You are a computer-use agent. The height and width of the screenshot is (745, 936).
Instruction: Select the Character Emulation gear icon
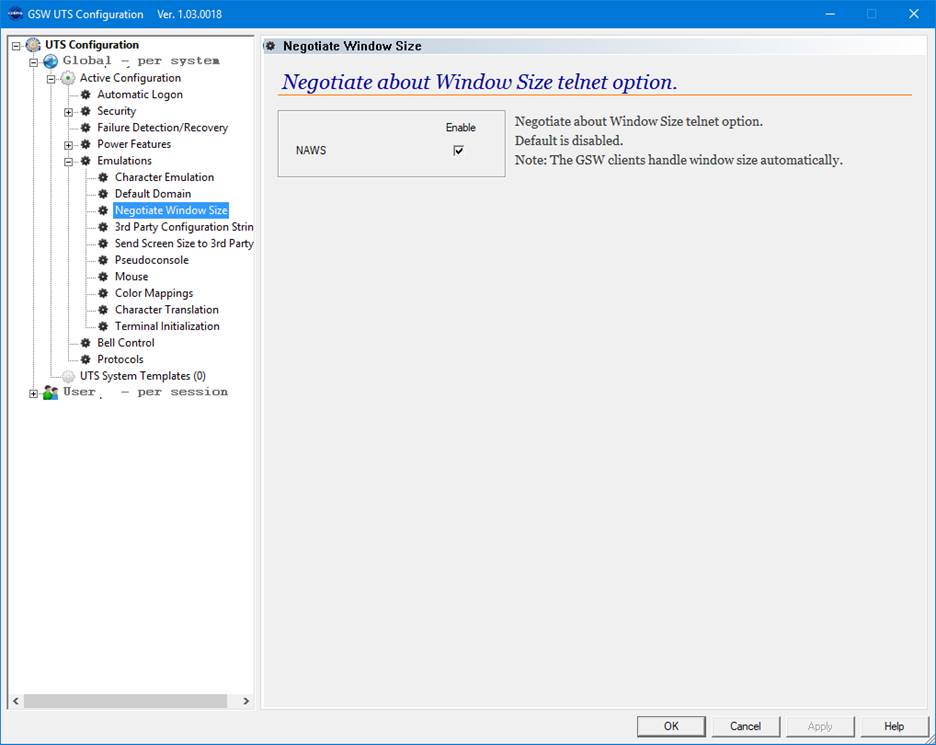coord(103,177)
